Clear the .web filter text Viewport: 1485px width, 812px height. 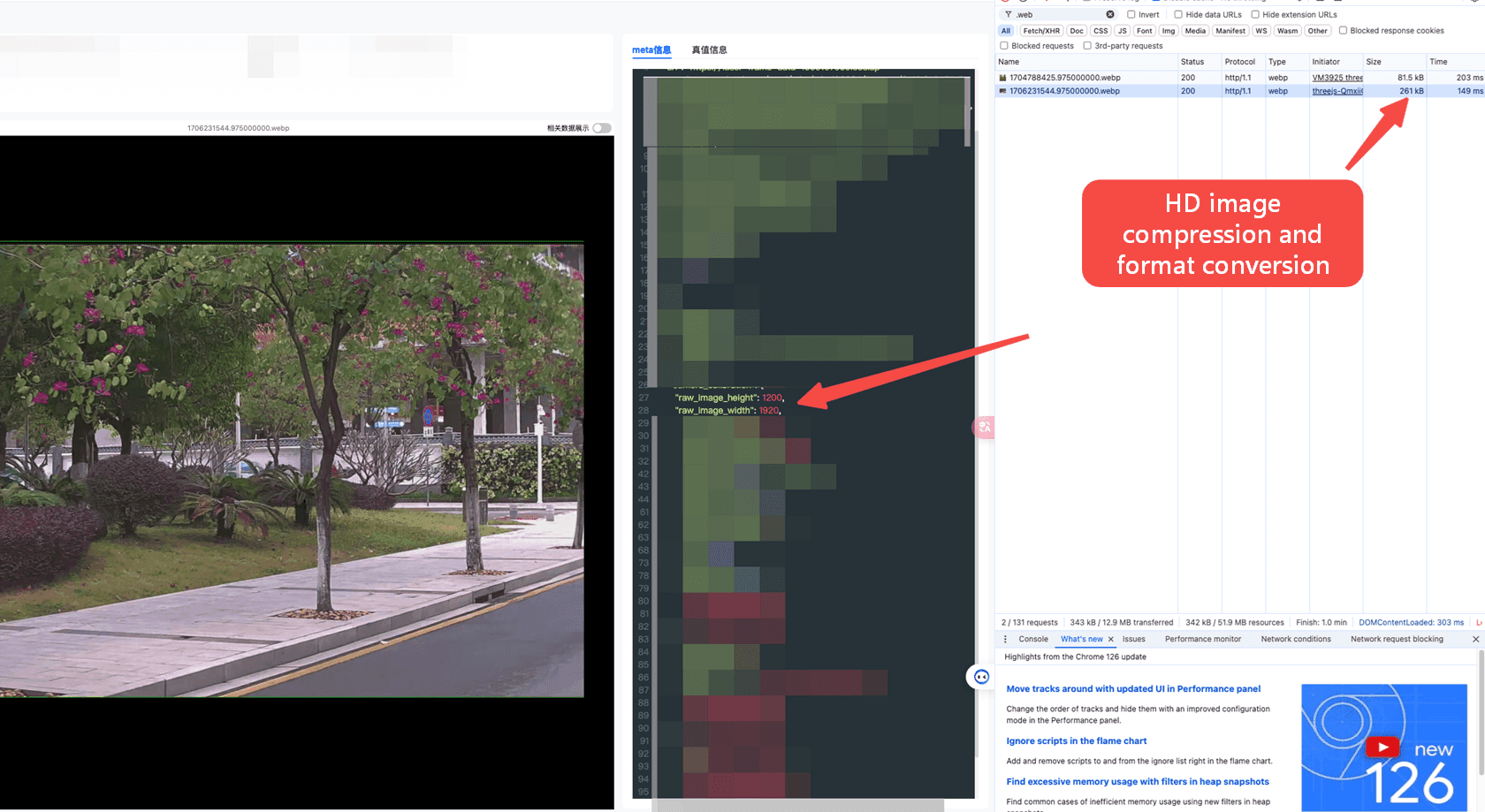1110,15
